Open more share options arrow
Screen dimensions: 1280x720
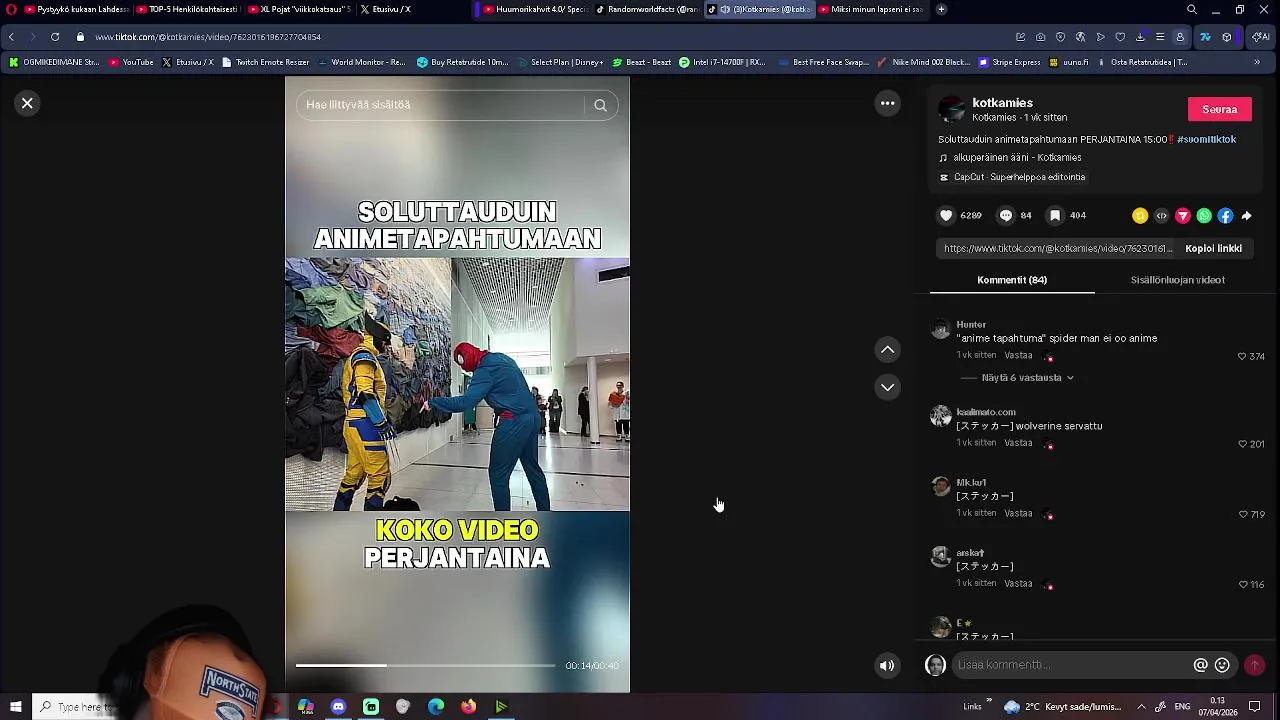point(1247,216)
